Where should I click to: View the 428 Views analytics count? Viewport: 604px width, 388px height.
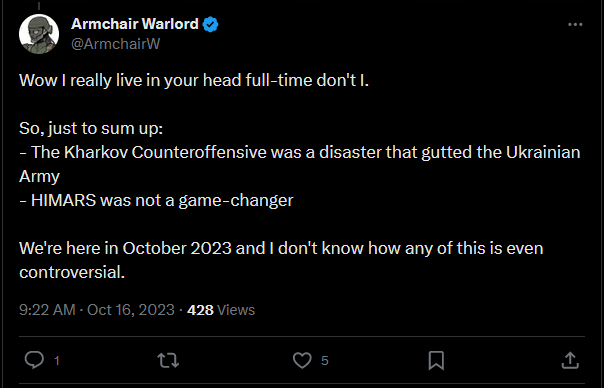221,310
